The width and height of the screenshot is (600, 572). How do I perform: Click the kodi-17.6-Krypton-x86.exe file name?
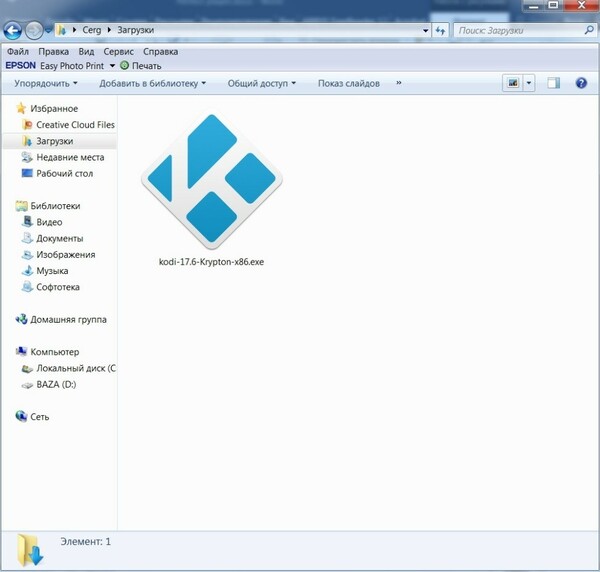[x=211, y=262]
